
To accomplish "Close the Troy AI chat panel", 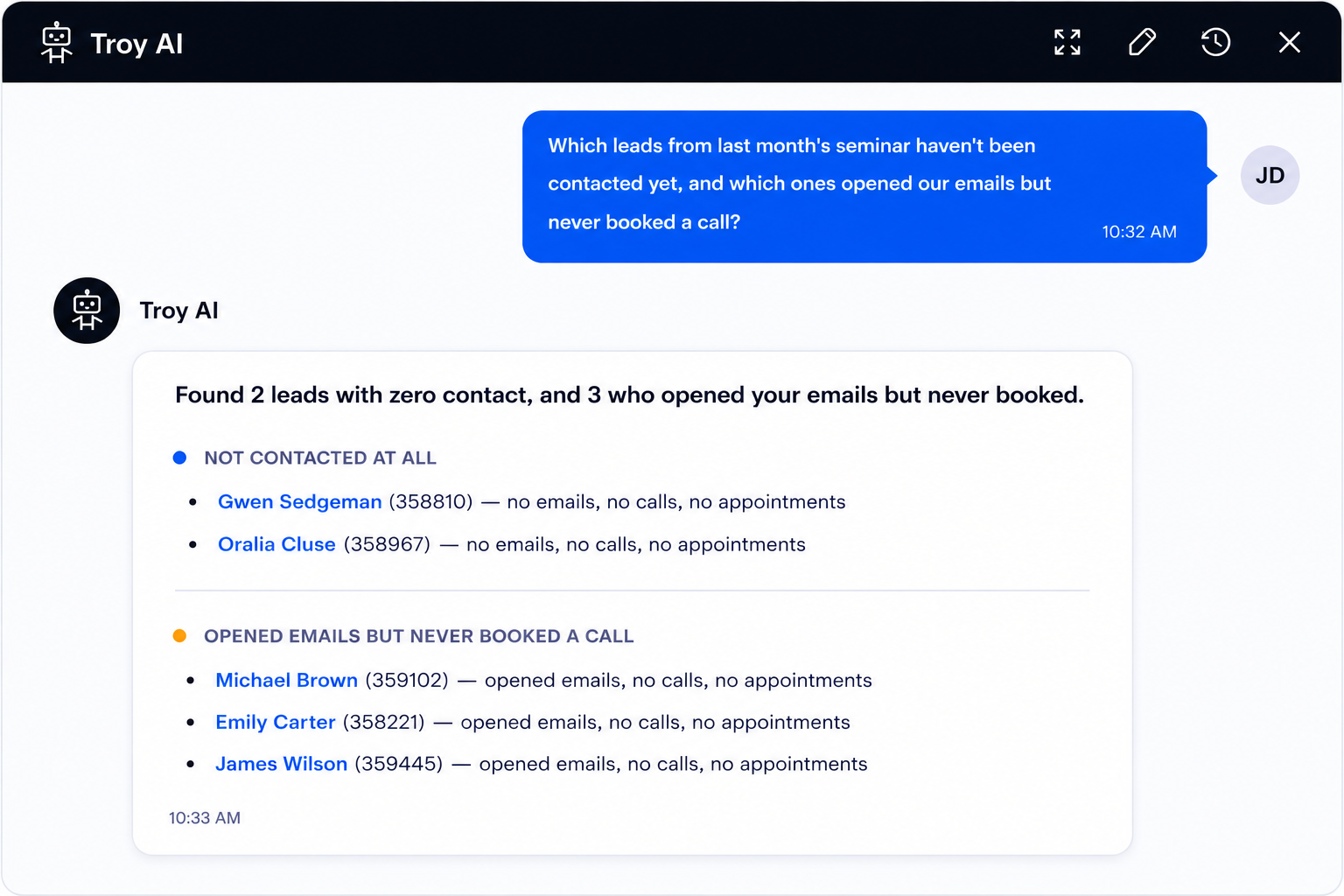I will 1289,42.
